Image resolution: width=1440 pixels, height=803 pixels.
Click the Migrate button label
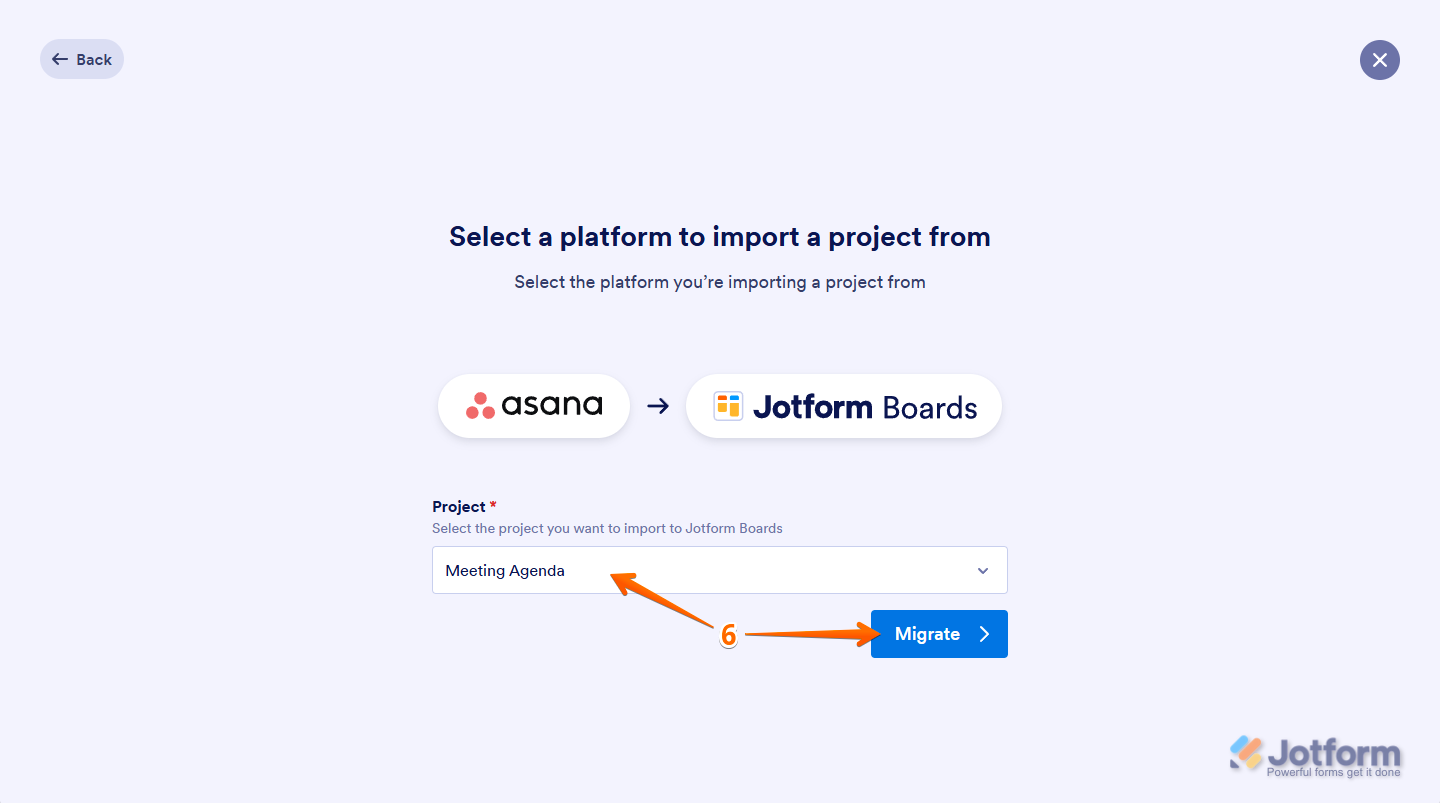click(927, 634)
